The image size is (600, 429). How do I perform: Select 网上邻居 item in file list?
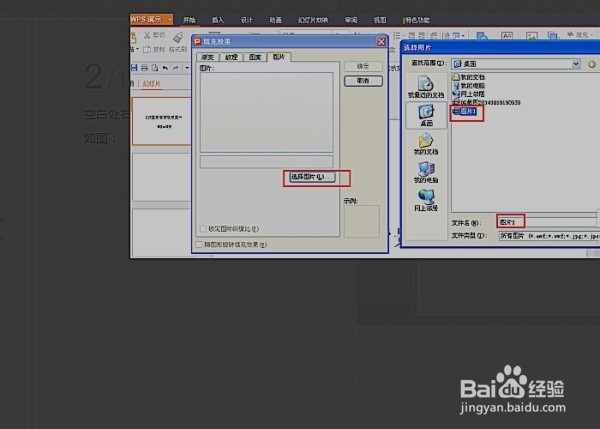click(469, 94)
